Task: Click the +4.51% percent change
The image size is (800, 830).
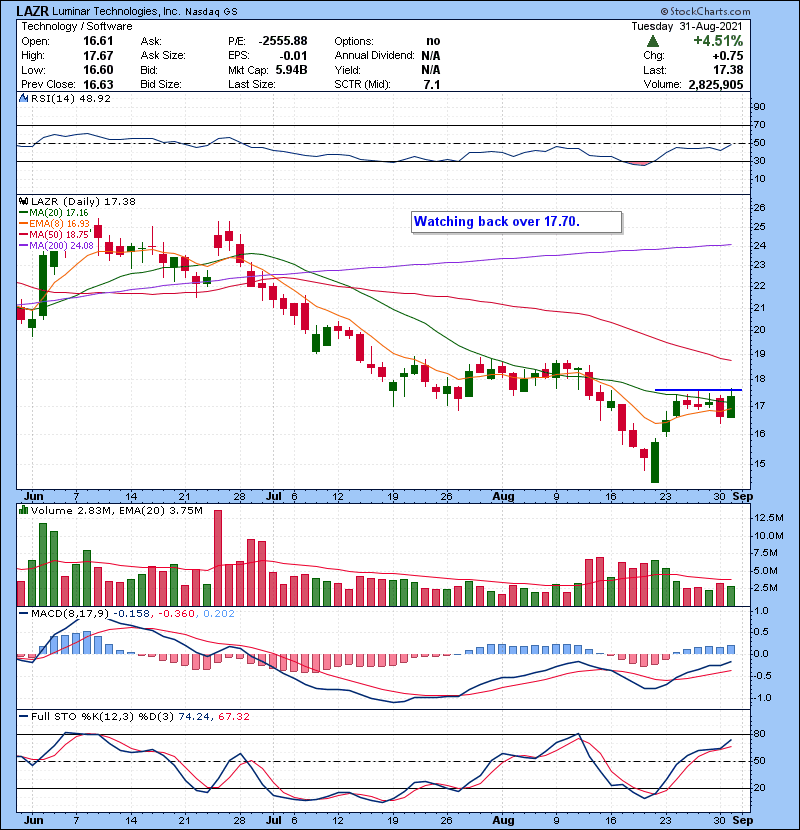Action: [718, 41]
